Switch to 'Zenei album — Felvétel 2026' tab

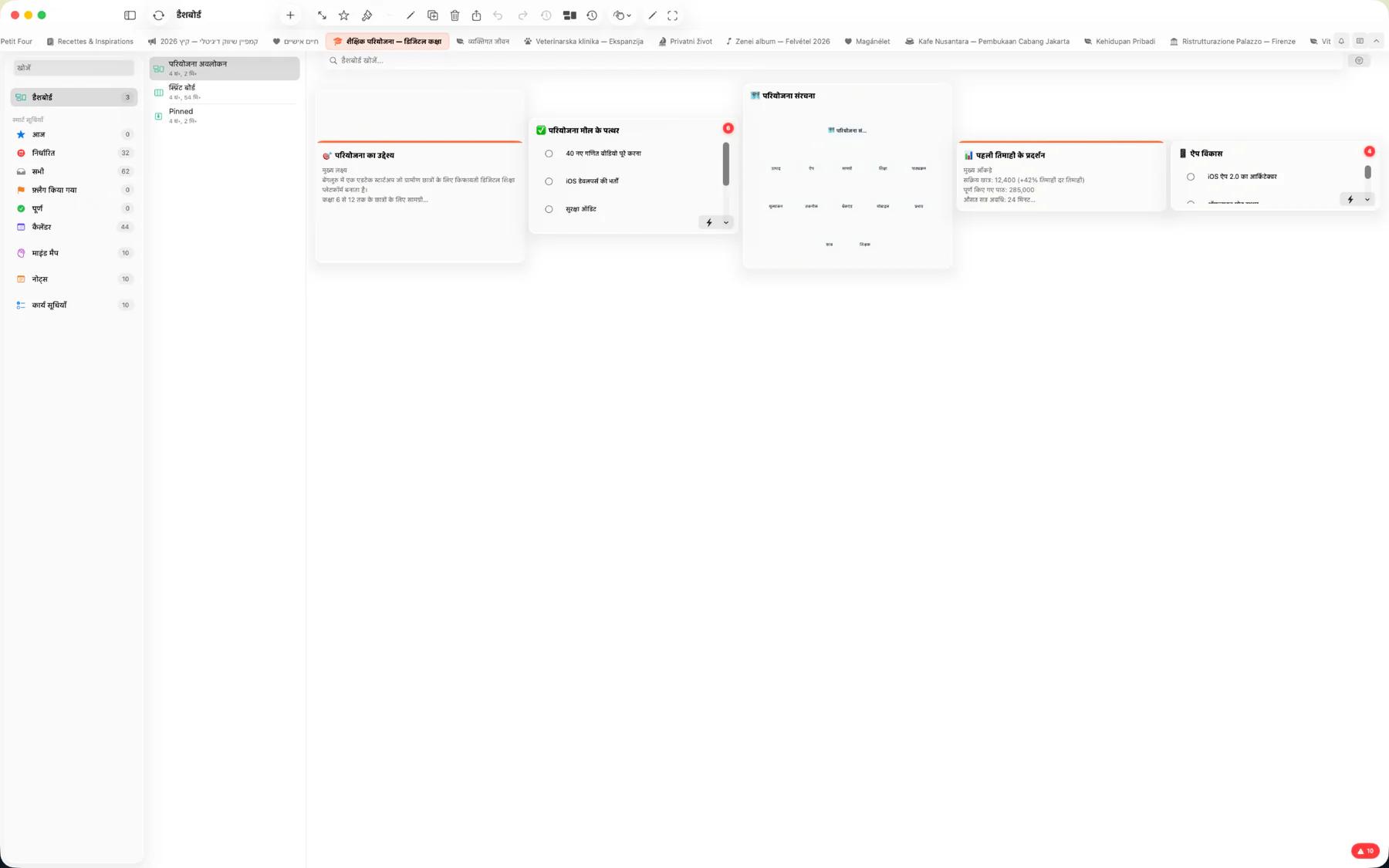(778, 42)
